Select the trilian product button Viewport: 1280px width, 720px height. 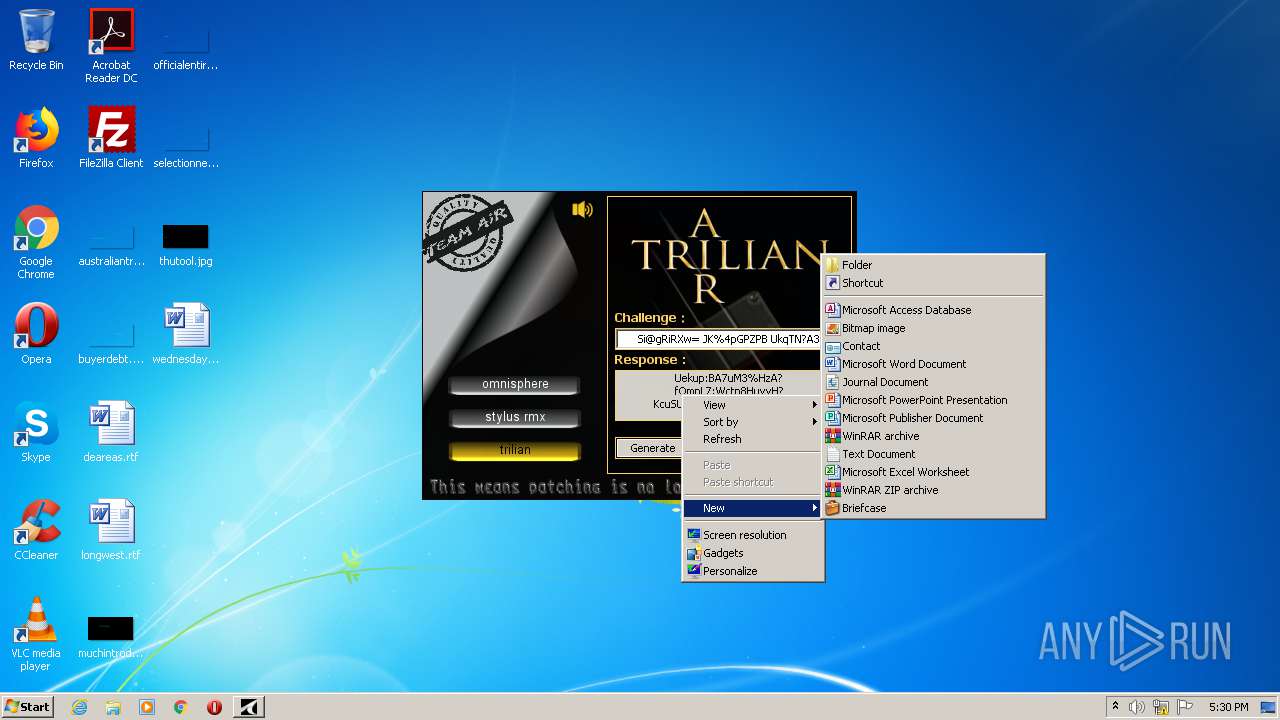click(x=515, y=450)
